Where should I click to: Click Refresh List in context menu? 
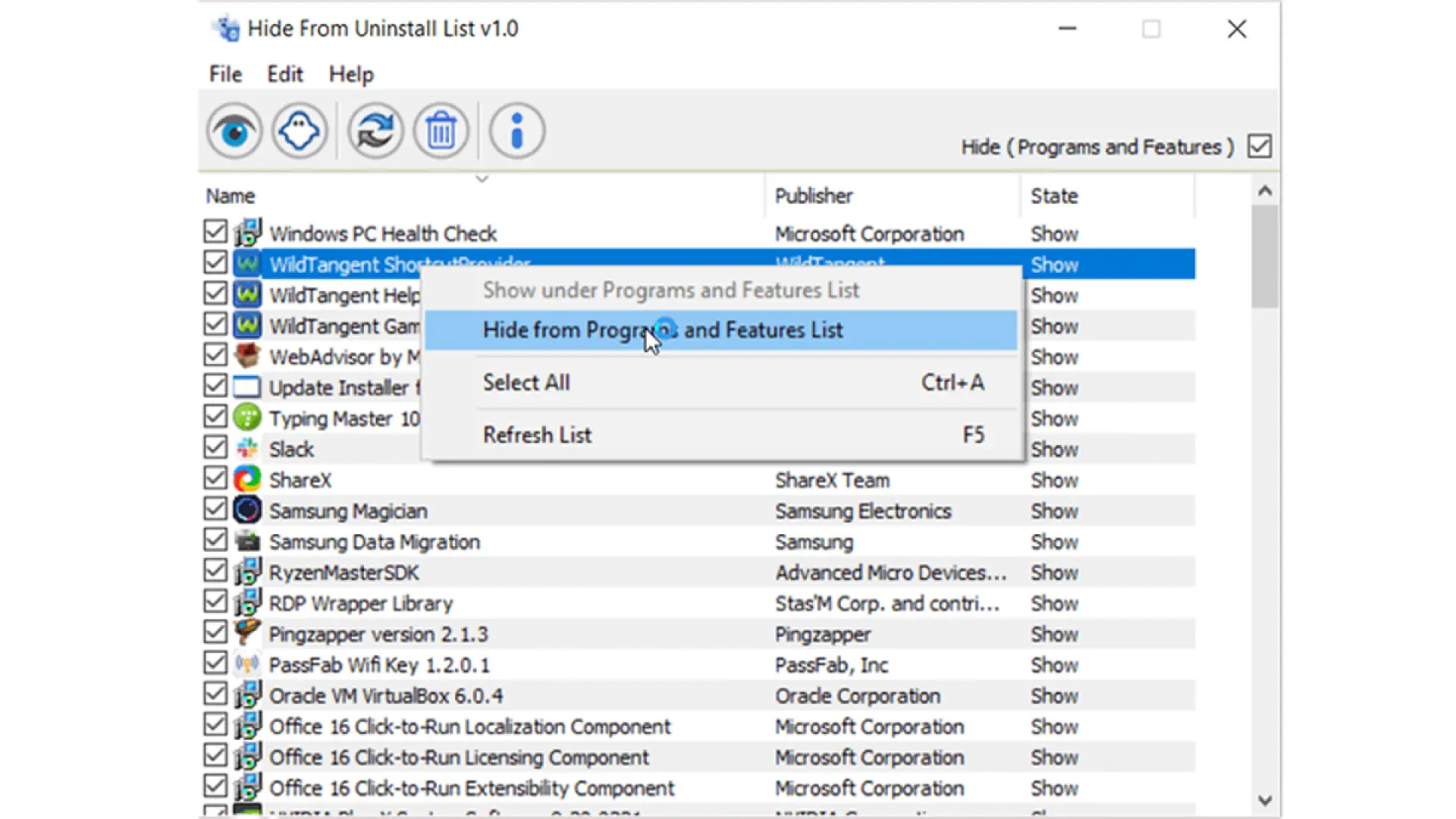(x=537, y=435)
